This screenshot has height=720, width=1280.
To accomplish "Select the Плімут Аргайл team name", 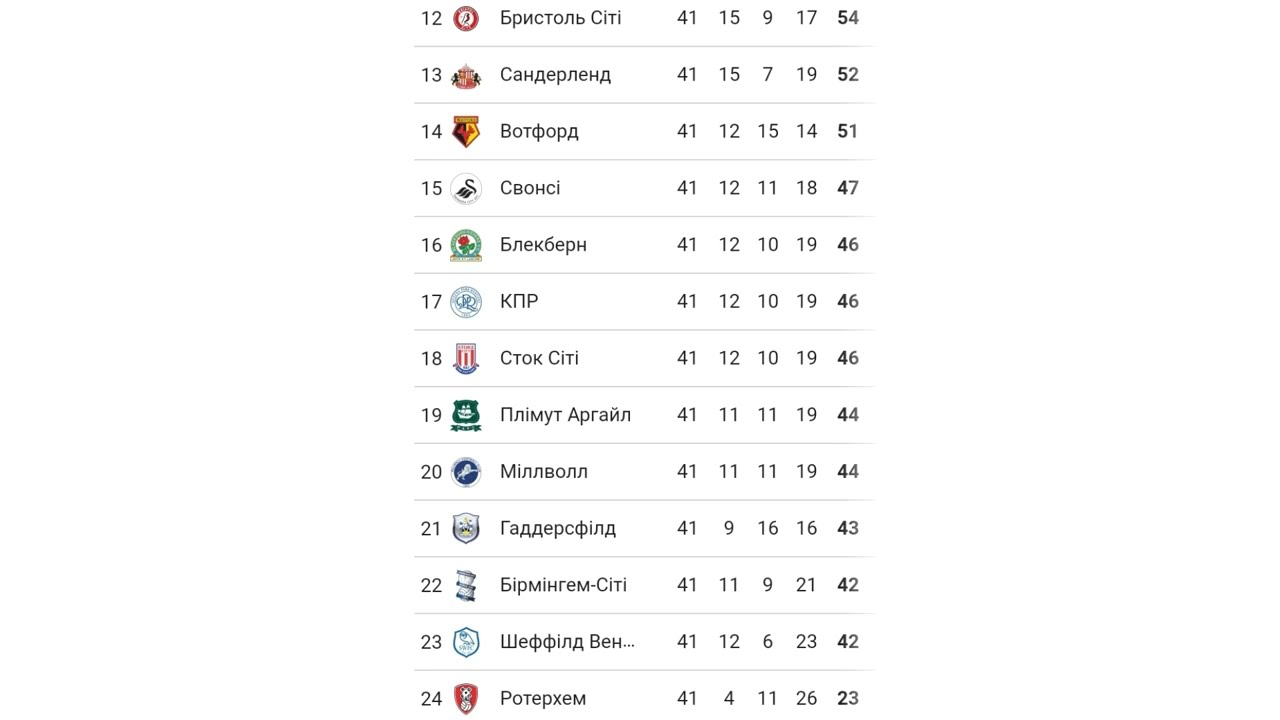I will coord(565,415).
